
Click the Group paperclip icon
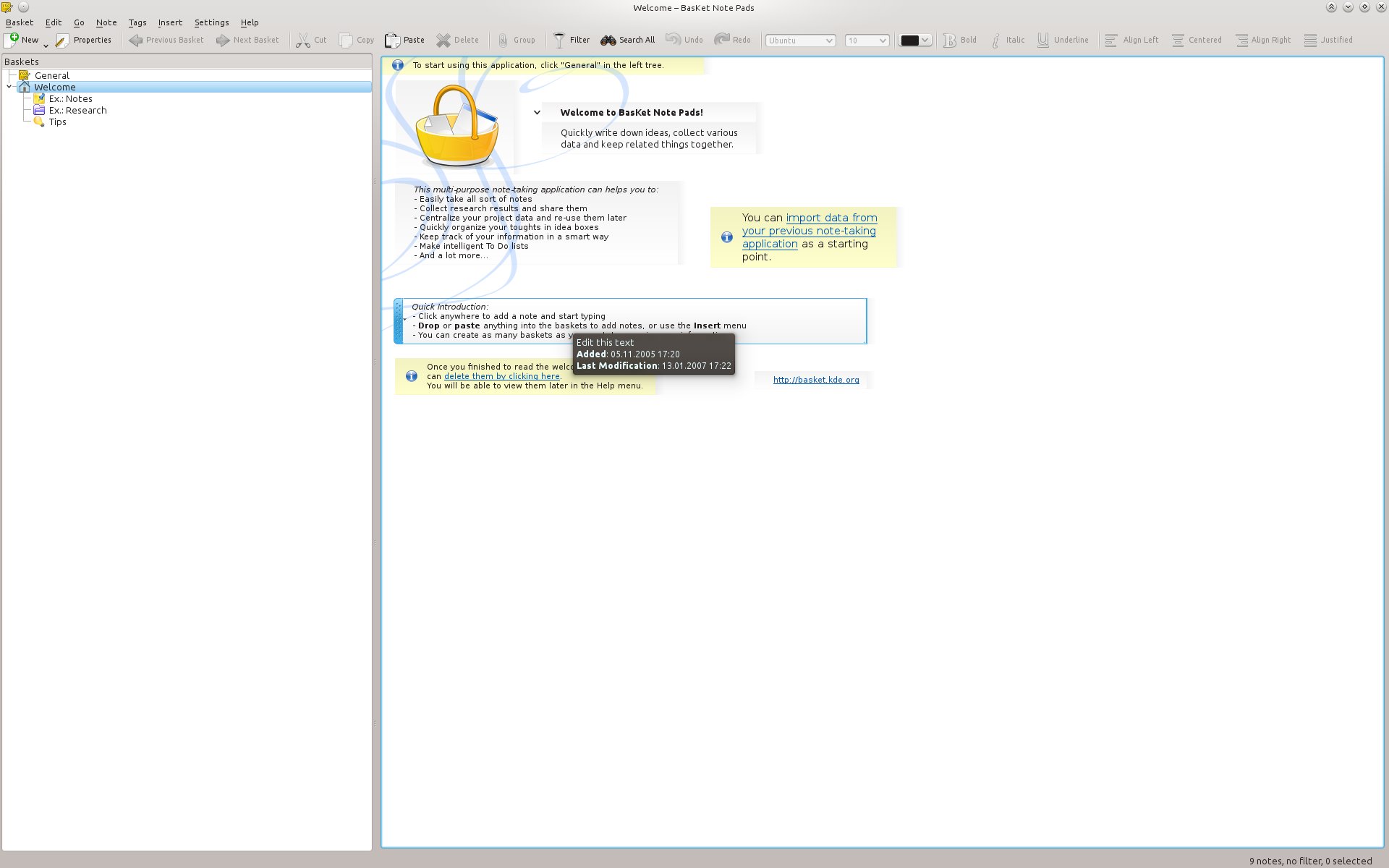tap(503, 40)
